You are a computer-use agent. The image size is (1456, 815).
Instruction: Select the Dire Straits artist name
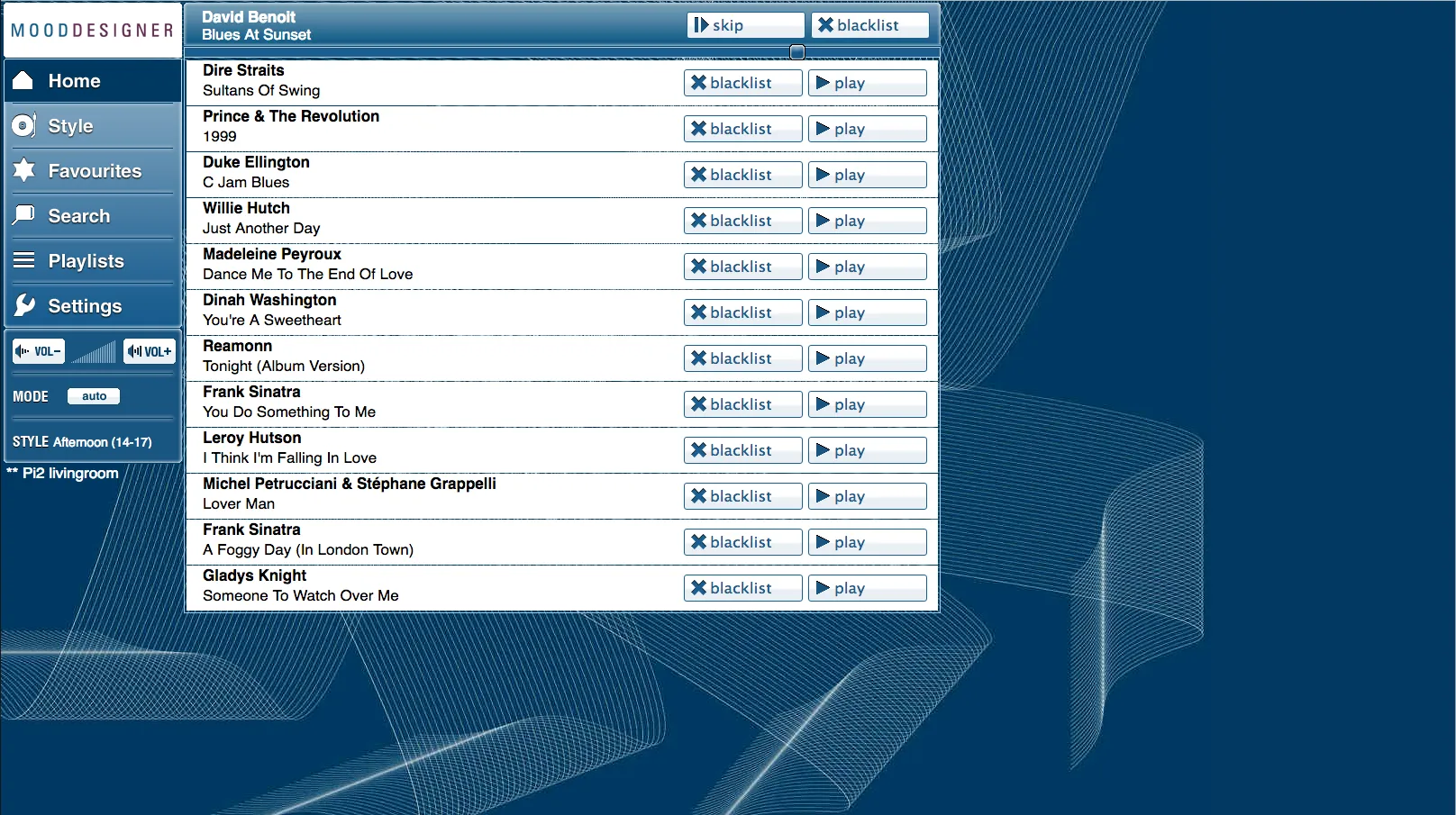[x=243, y=70]
